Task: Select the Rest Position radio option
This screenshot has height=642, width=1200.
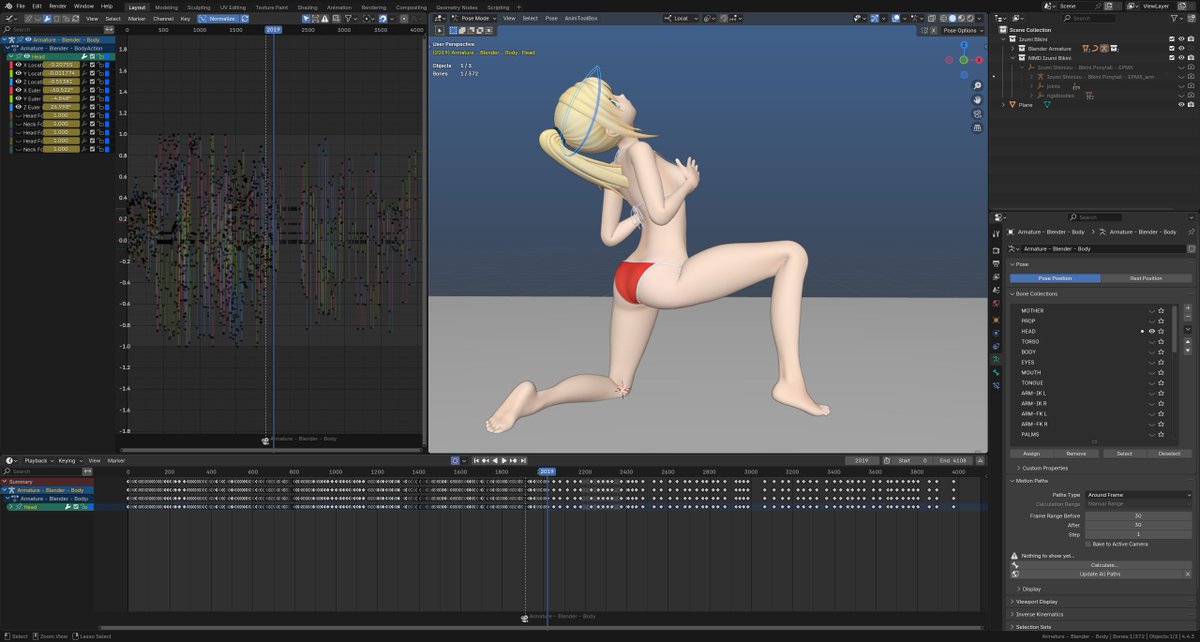Action: (x=1146, y=278)
